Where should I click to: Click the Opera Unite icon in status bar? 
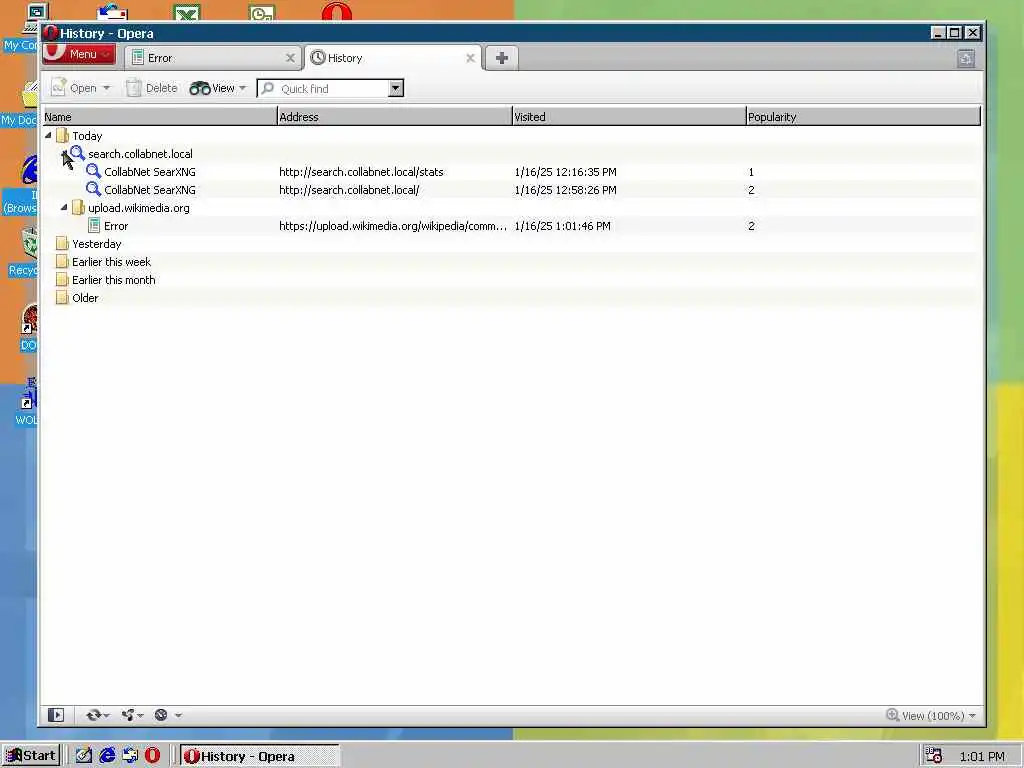tap(128, 715)
